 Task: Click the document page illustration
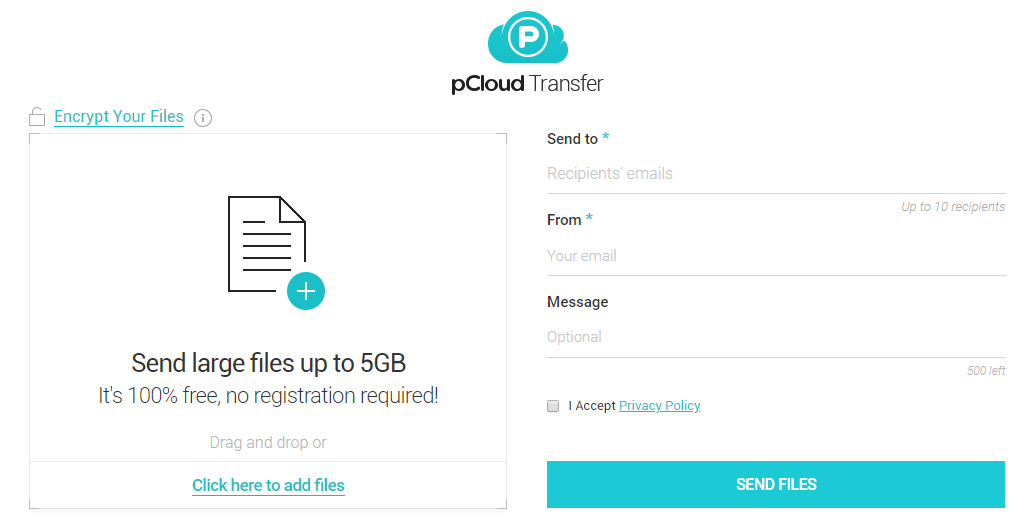coord(266,244)
